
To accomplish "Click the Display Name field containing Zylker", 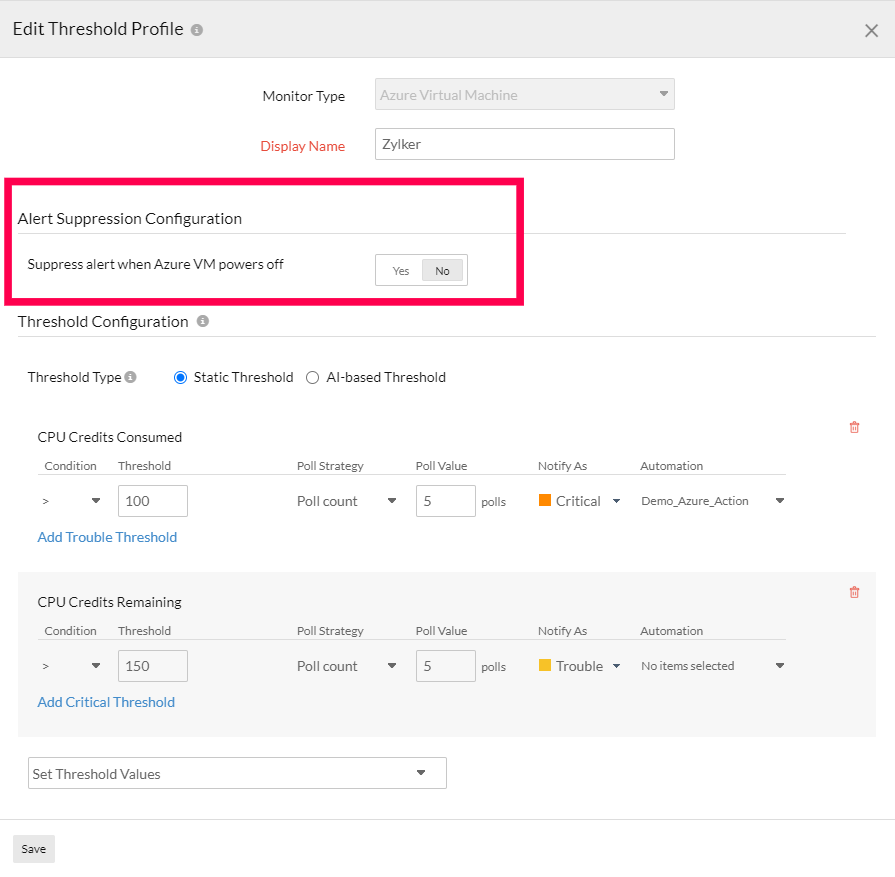I will tap(524, 144).
